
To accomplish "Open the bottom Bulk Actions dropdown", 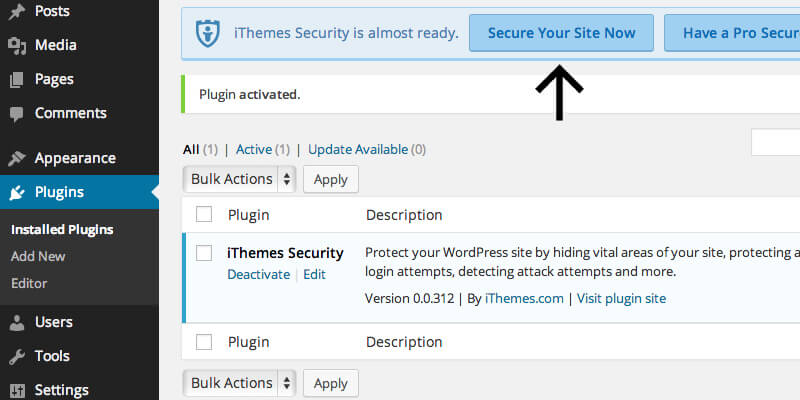I will [x=240, y=383].
